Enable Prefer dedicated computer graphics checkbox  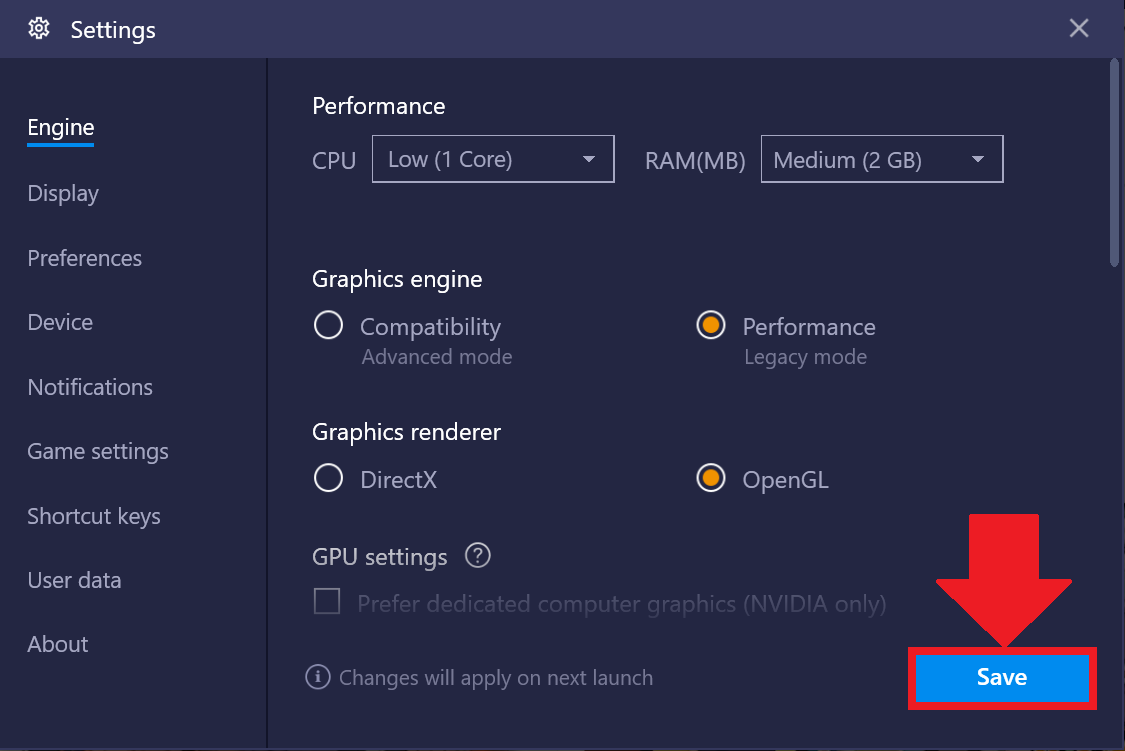click(327, 601)
